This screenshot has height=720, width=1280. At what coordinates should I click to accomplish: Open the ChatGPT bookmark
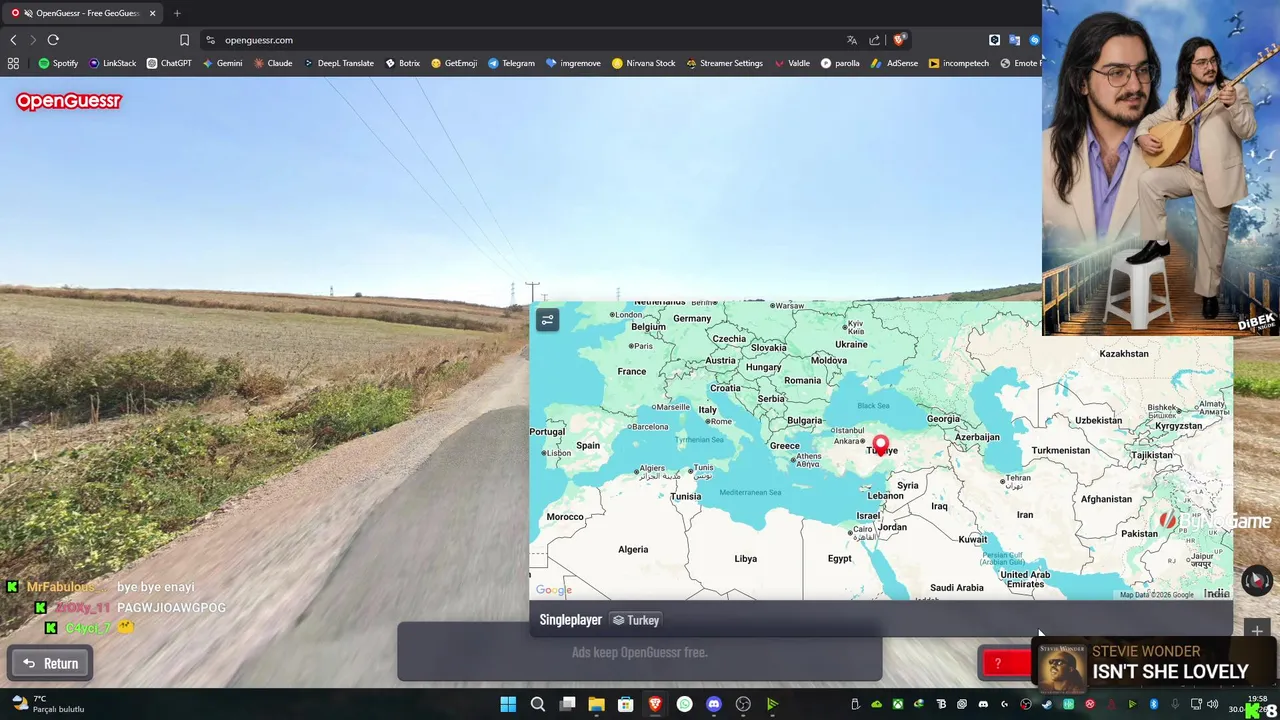(x=169, y=63)
